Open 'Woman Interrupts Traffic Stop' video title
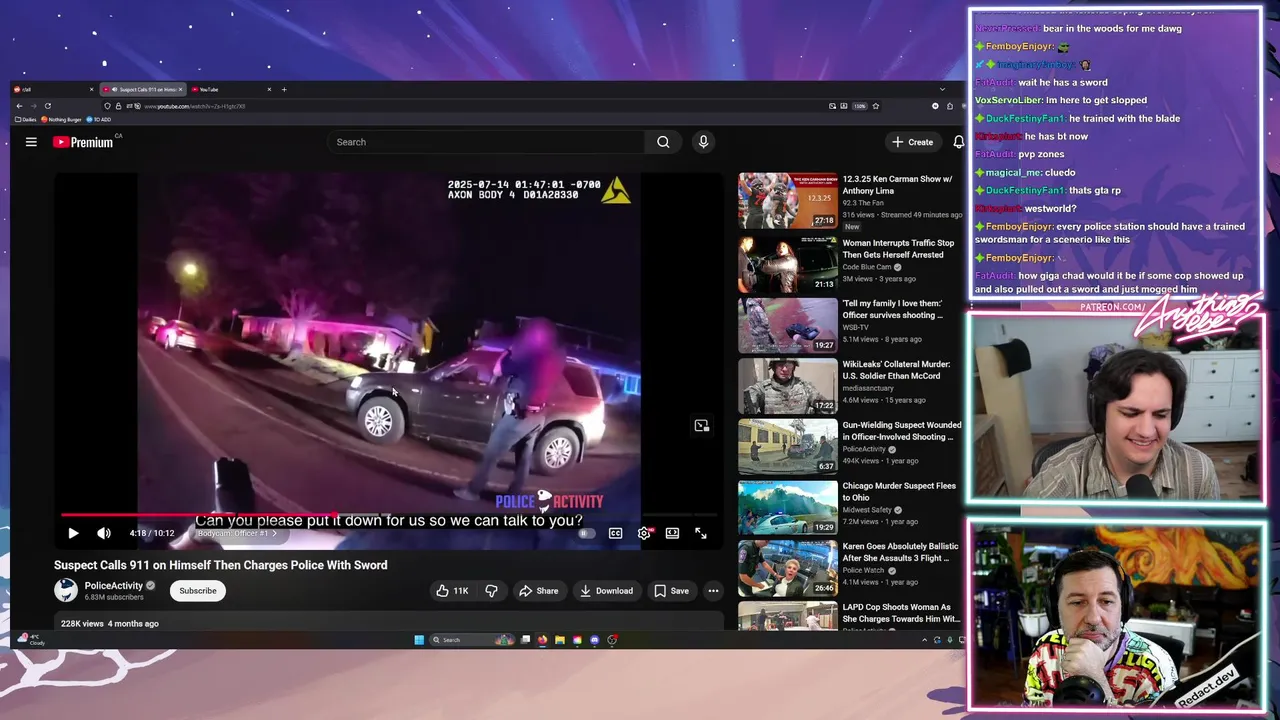The width and height of the screenshot is (1280, 720). click(x=898, y=249)
